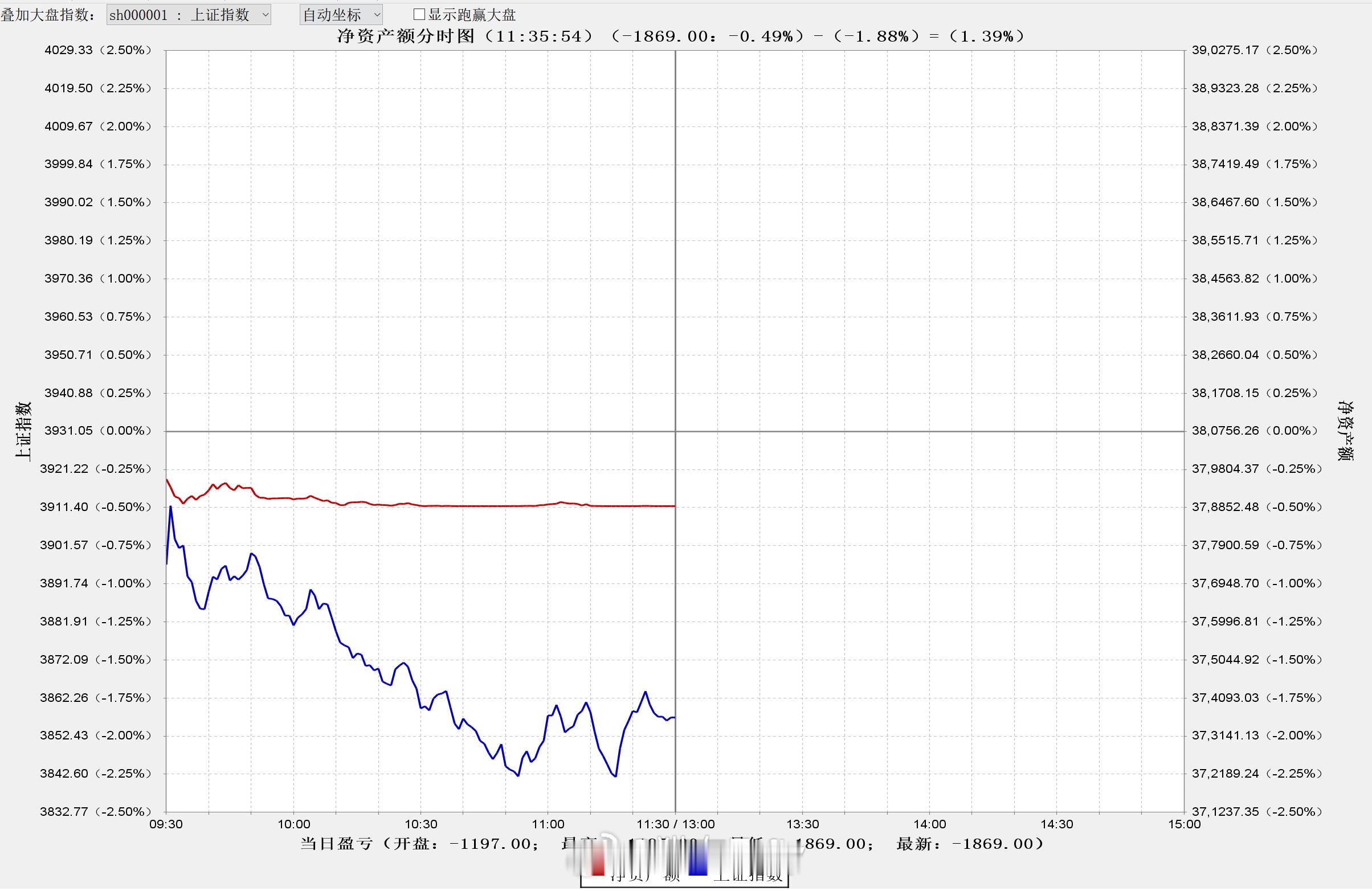Open the sh000001 上证指数 index dropdown

tap(189, 15)
